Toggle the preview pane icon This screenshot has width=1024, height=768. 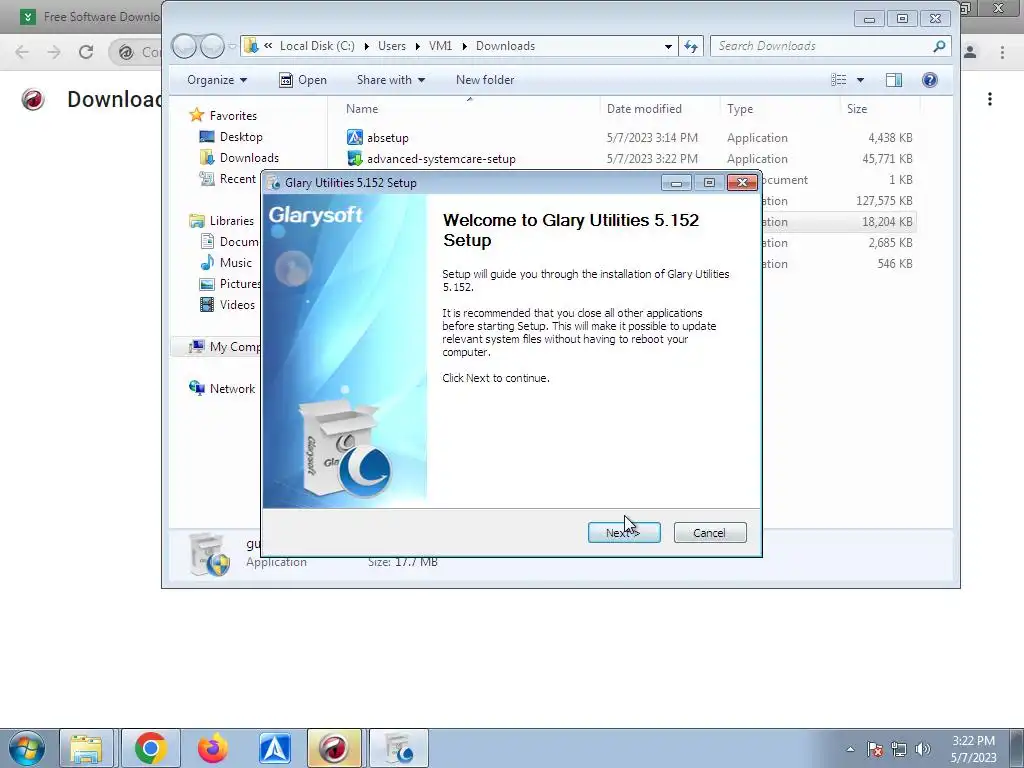[x=894, y=80]
